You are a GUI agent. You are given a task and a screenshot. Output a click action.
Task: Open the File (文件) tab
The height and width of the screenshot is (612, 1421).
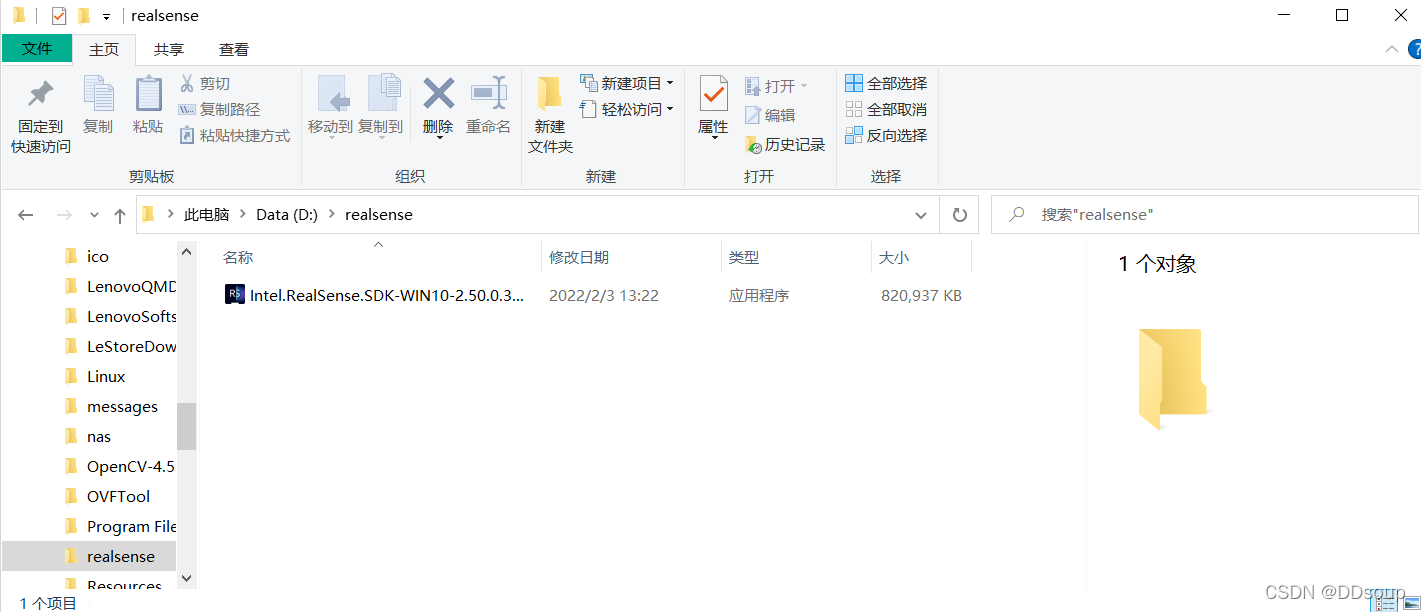37,49
